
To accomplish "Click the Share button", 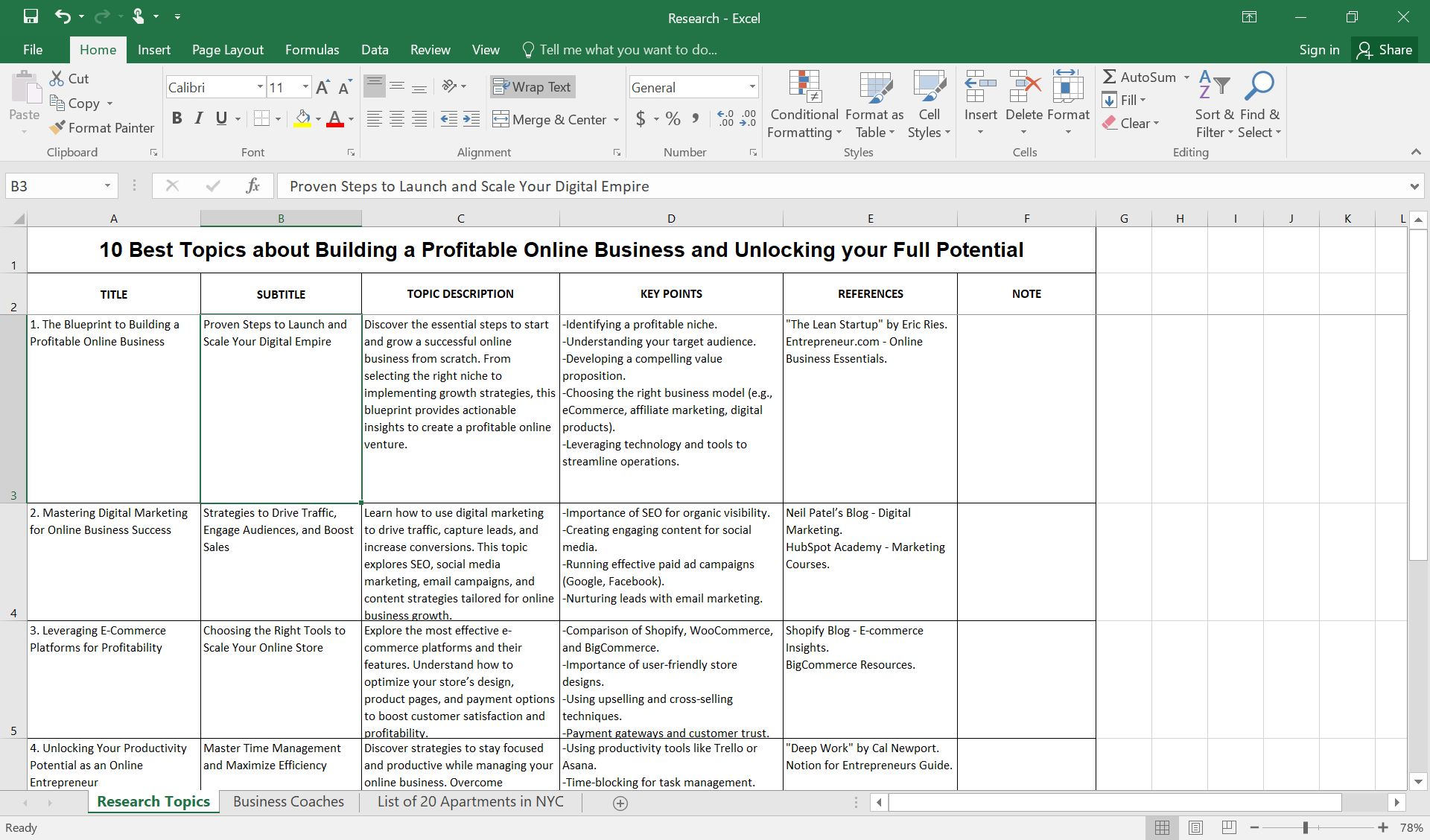I will pyautogui.click(x=1385, y=50).
